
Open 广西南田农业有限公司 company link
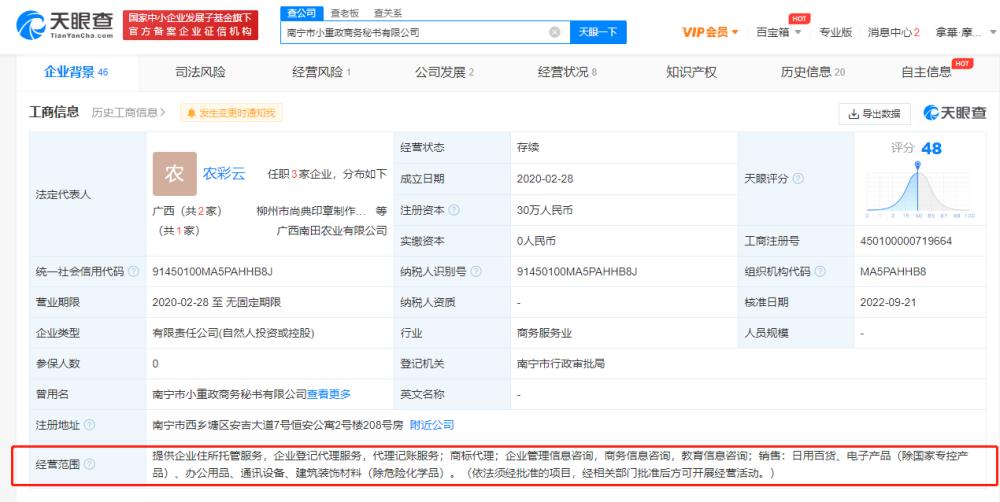click(332, 230)
